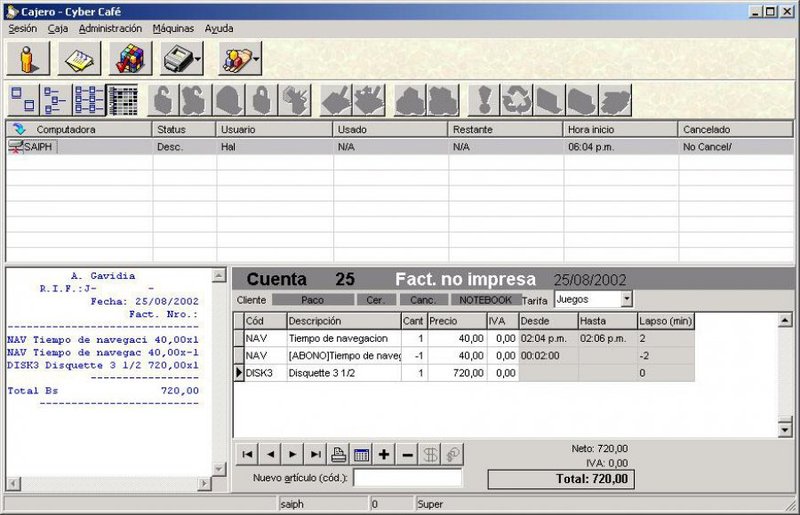This screenshot has height=515, width=800.
Task: Sort by the Status column header
Action: pyautogui.click(x=184, y=129)
